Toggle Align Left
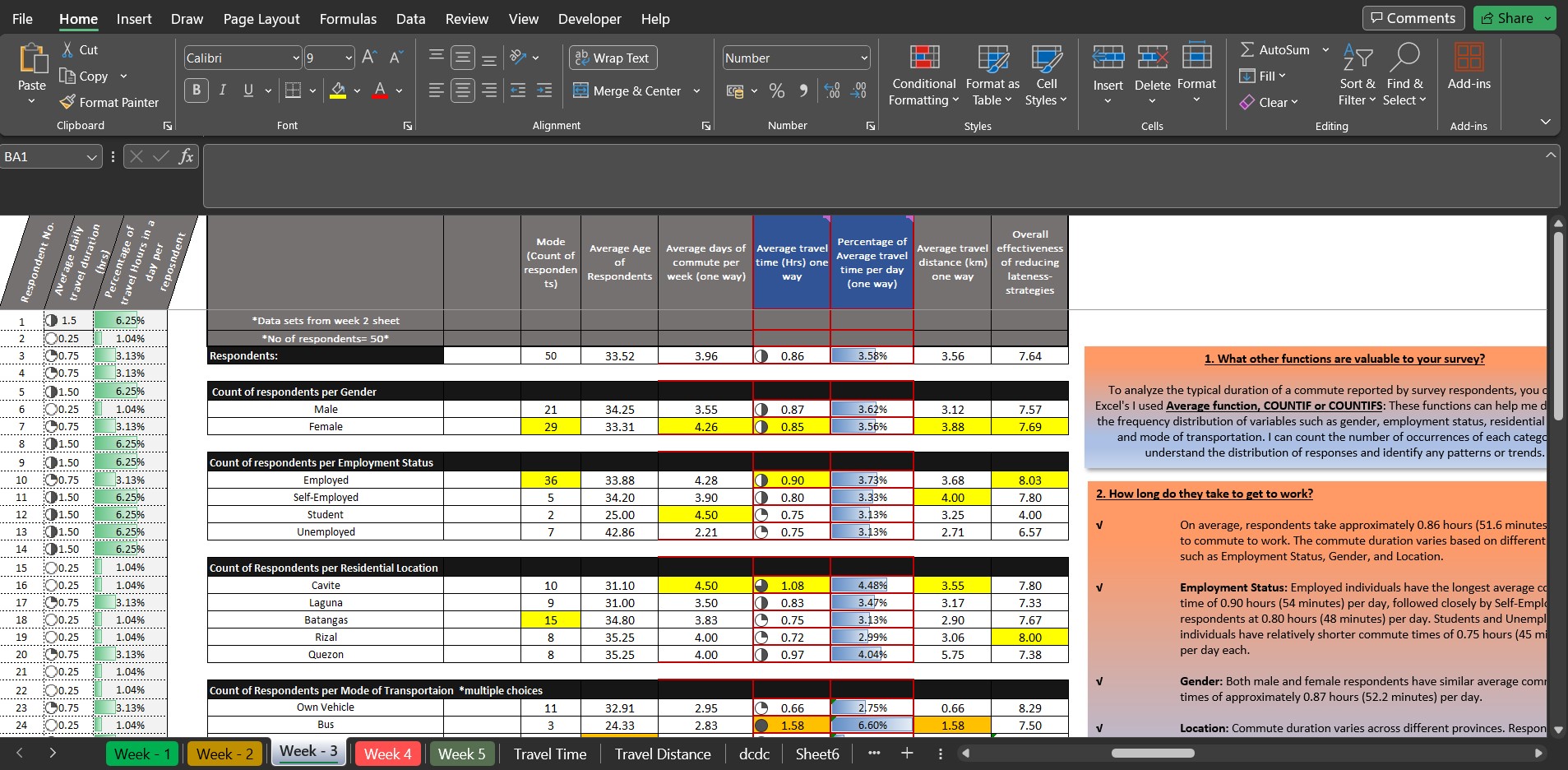This screenshot has height=770, width=1568. click(x=437, y=90)
